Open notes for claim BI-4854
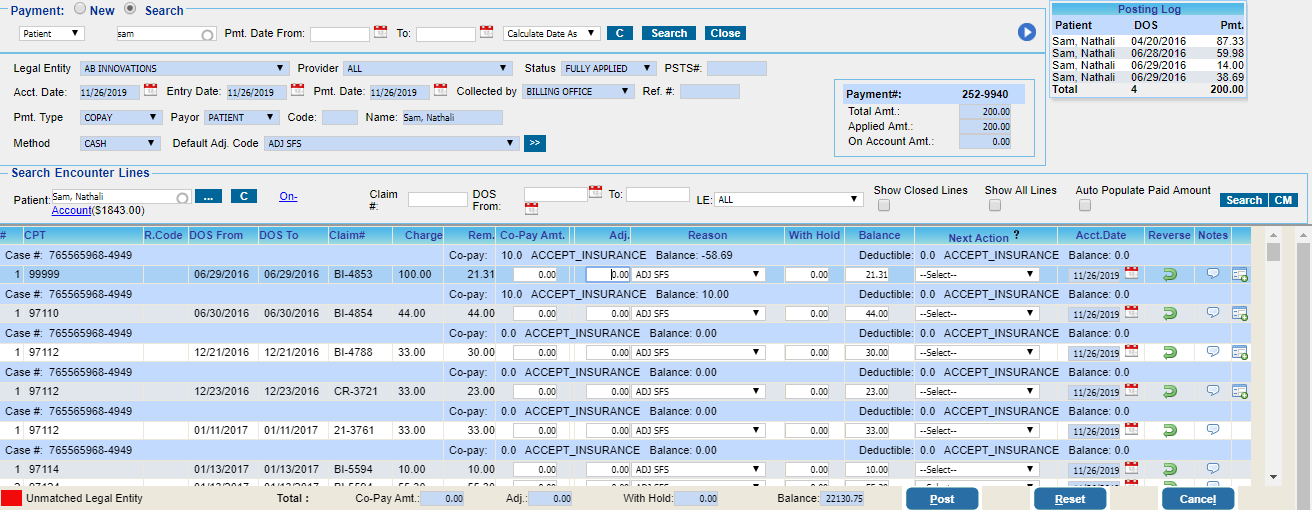Viewport: 1312px width, 510px height. point(1213,313)
